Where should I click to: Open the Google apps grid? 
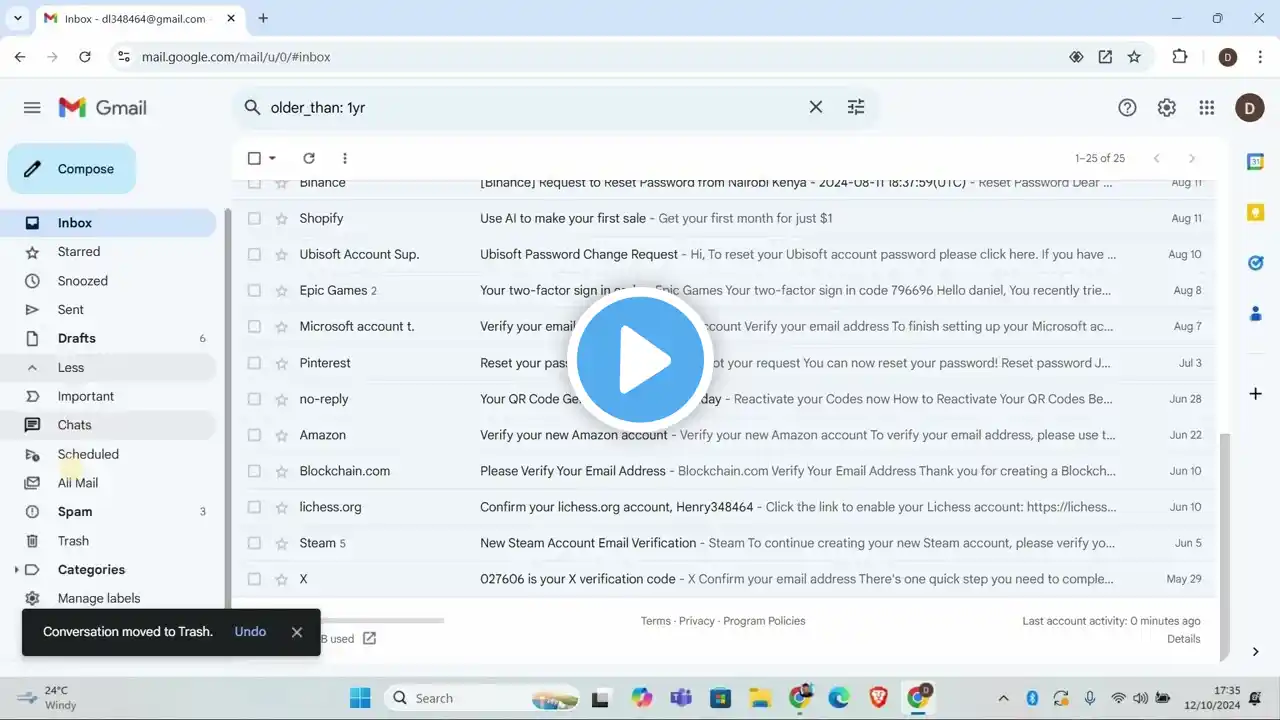point(1207,108)
